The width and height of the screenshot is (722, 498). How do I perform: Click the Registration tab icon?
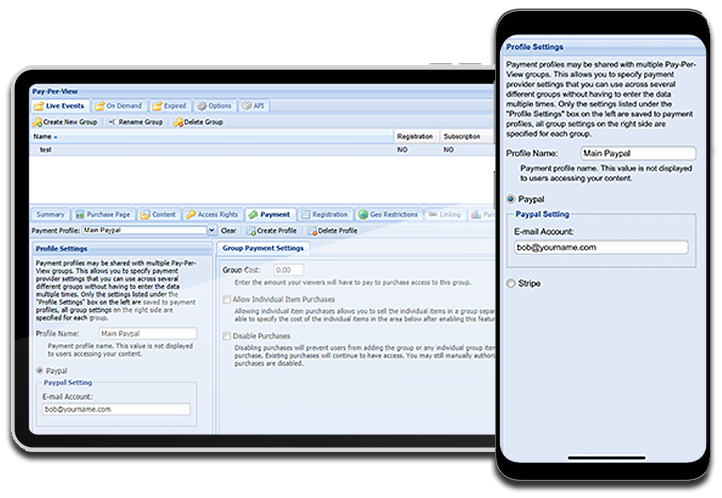tap(305, 214)
